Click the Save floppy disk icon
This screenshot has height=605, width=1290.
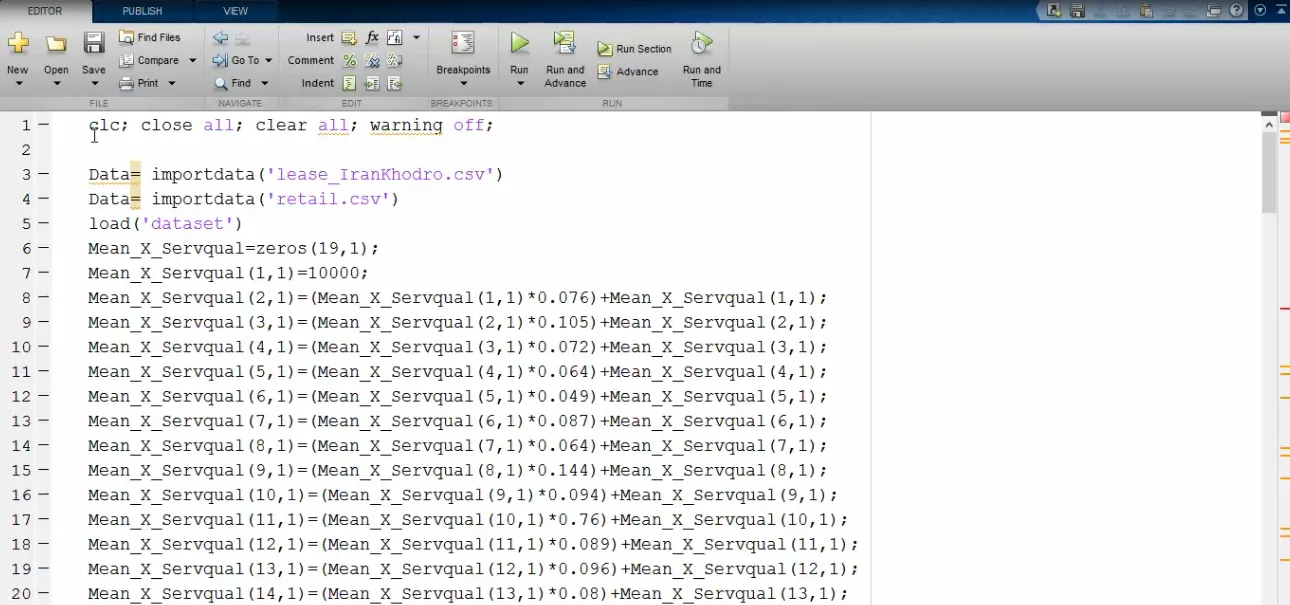click(x=94, y=43)
